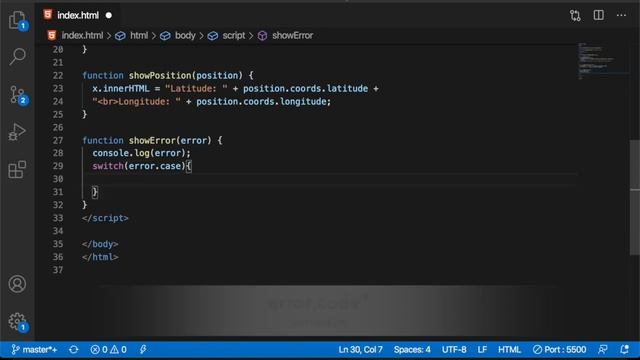The width and height of the screenshot is (640, 360).
Task: Click the Ln 30, Col 7 indicator
Action: pyautogui.click(x=360, y=349)
